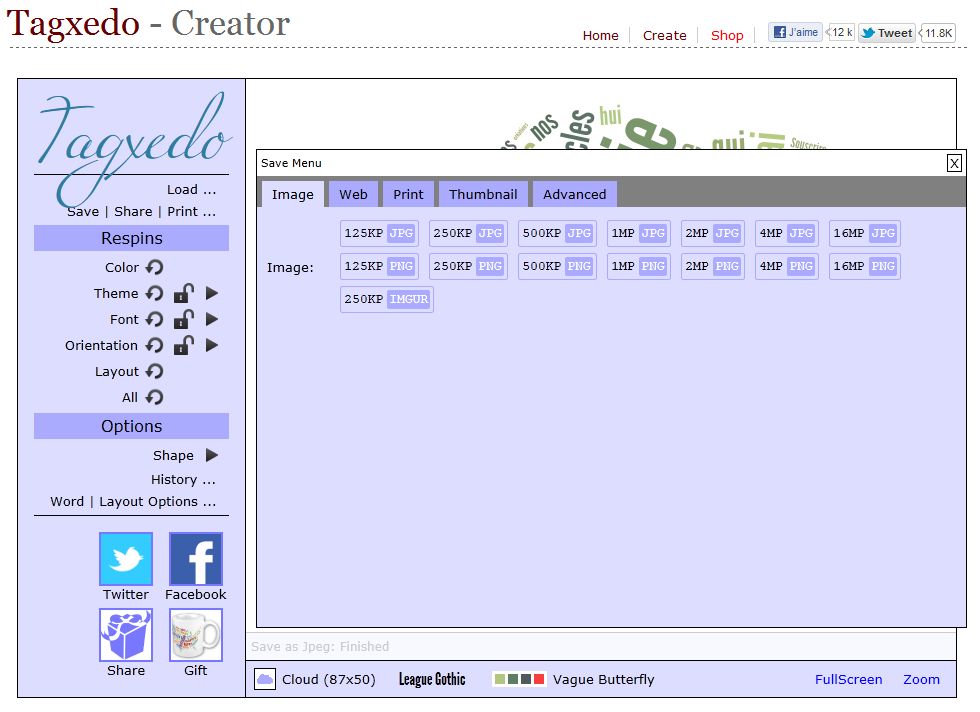
Task: Save as 2MP PNG
Action: click(x=712, y=266)
